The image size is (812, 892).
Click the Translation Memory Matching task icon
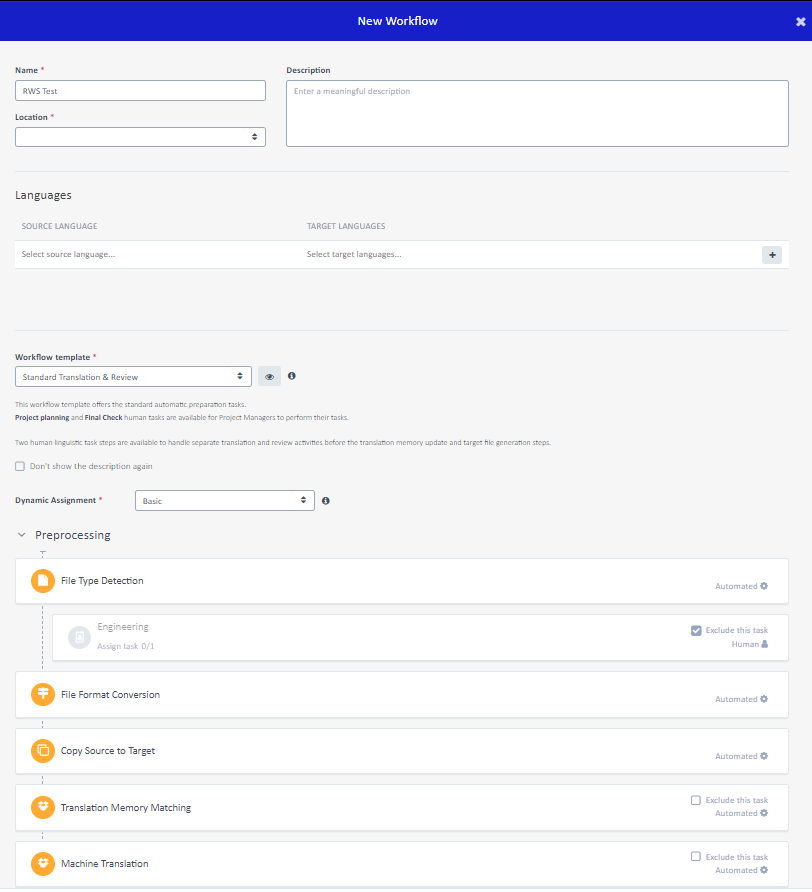pos(42,808)
